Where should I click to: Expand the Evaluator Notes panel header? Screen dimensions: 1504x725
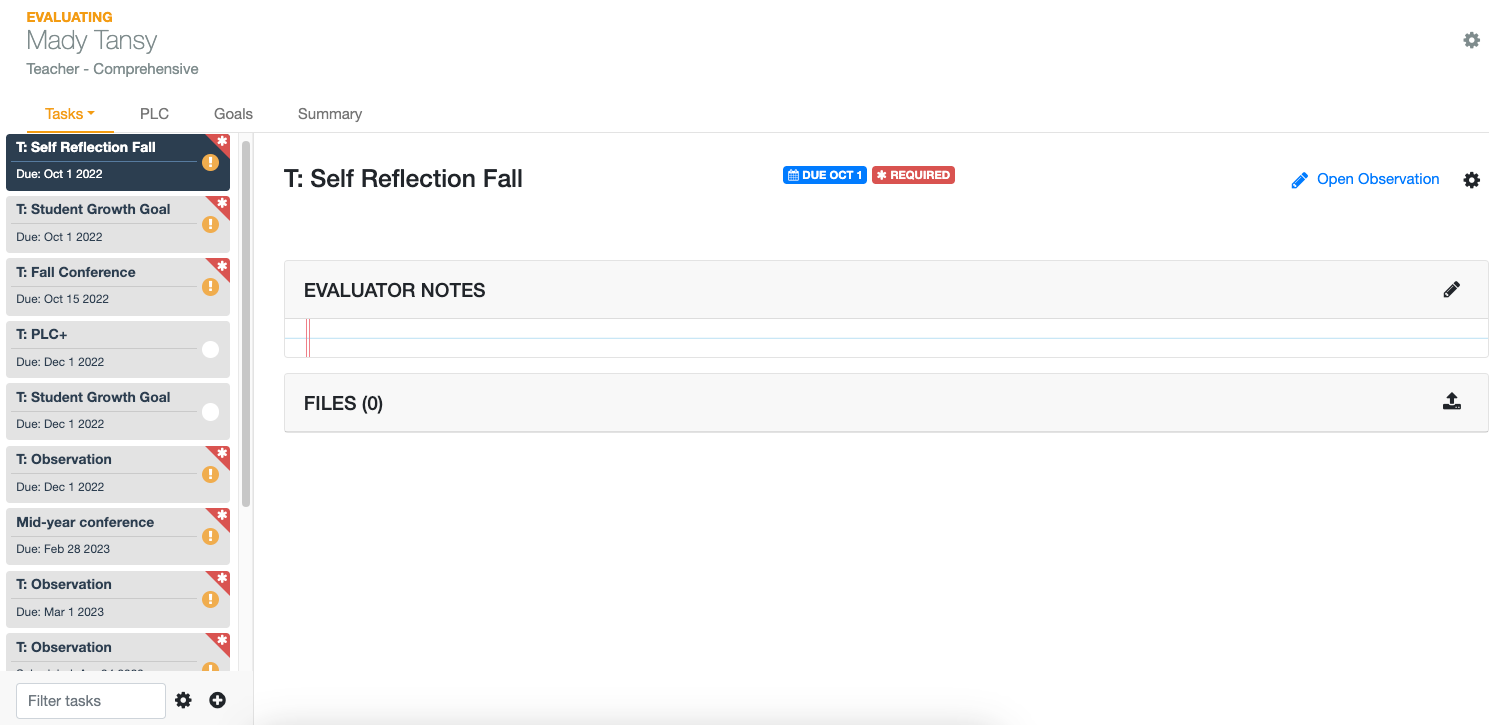886,290
